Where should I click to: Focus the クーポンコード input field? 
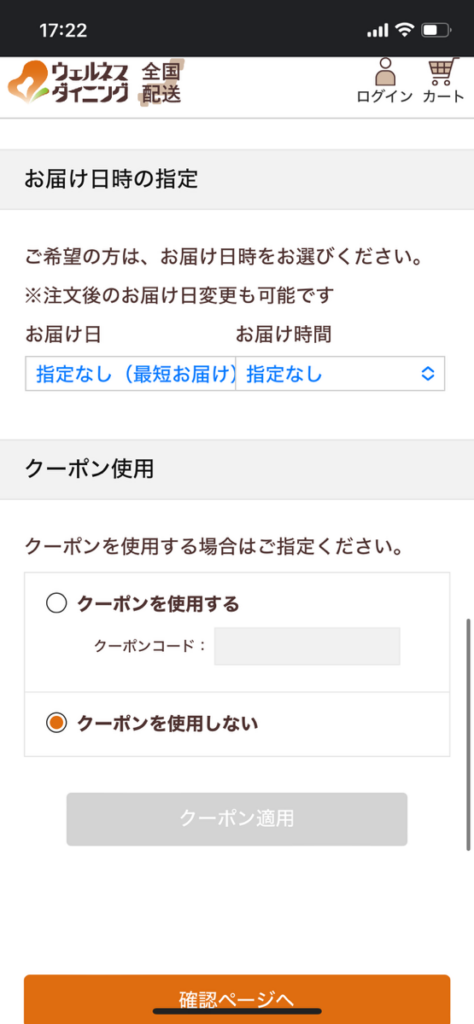click(307, 646)
